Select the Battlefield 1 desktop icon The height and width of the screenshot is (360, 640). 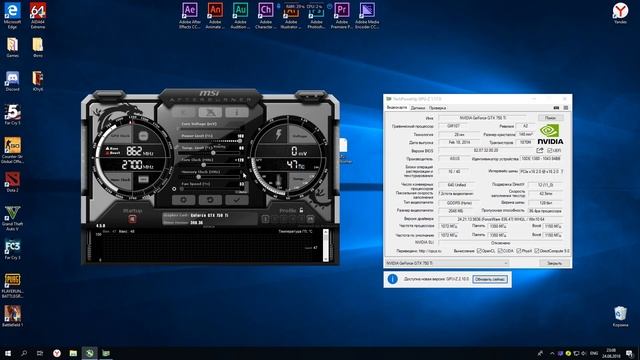pos(13,316)
